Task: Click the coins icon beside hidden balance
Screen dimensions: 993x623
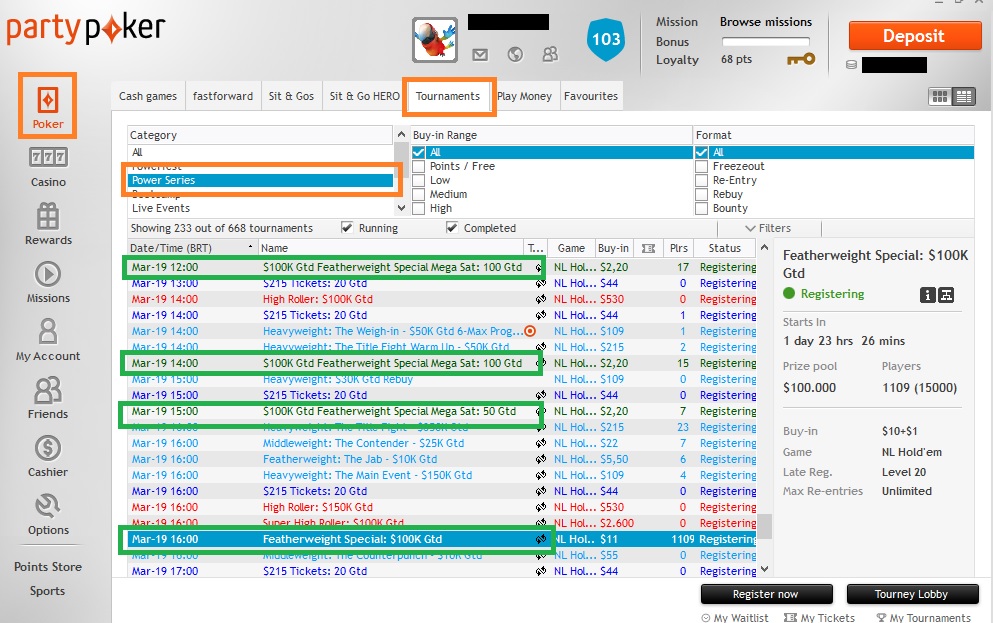Action: [x=852, y=65]
